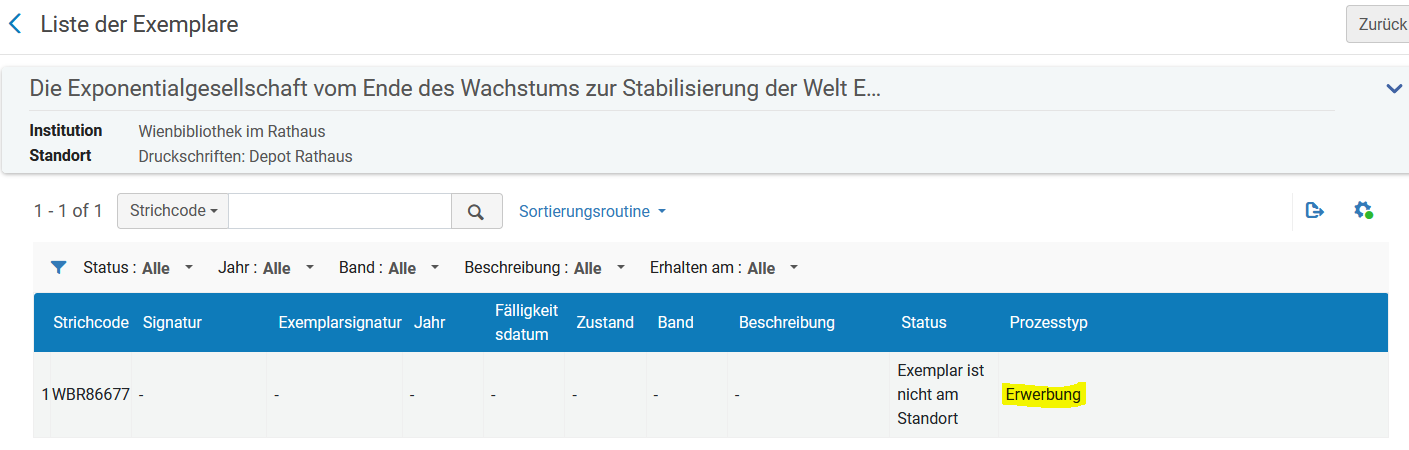The width and height of the screenshot is (1409, 450).
Task: Select barcode WBR86677 in the row
Action: coord(91,394)
